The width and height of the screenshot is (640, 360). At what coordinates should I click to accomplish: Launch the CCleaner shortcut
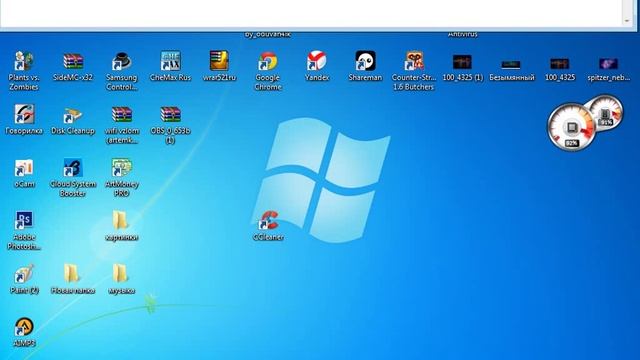click(268, 221)
